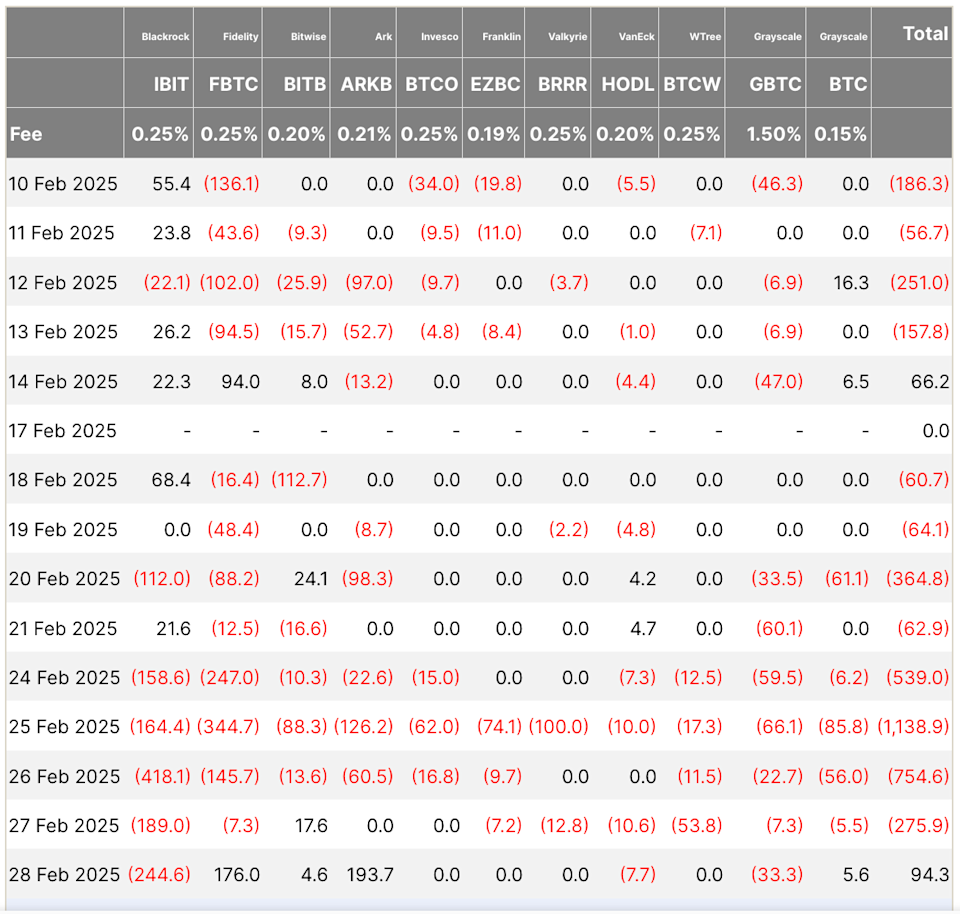
Task: Click the Fidelity issuer label
Action: coord(241,37)
